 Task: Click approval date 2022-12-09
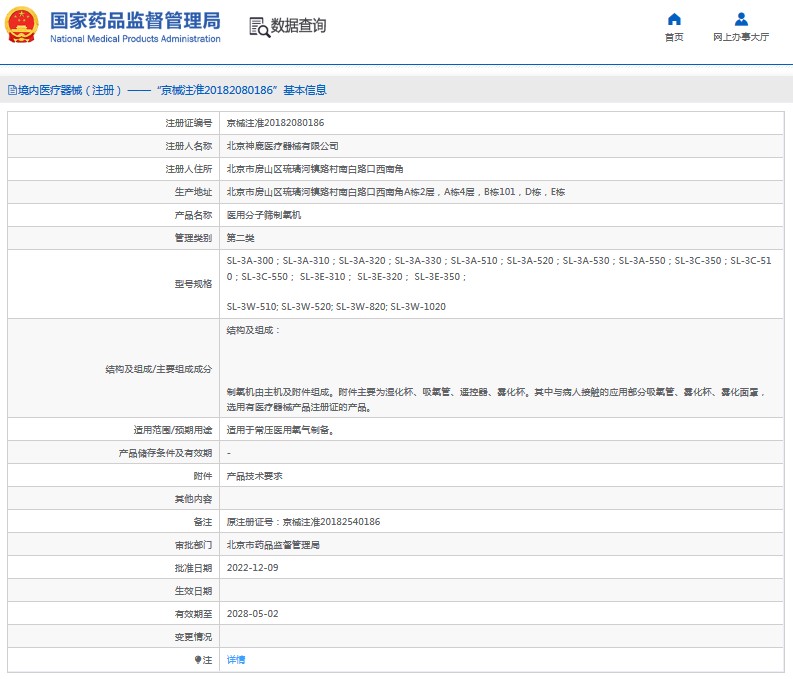pyautogui.click(x=252, y=568)
